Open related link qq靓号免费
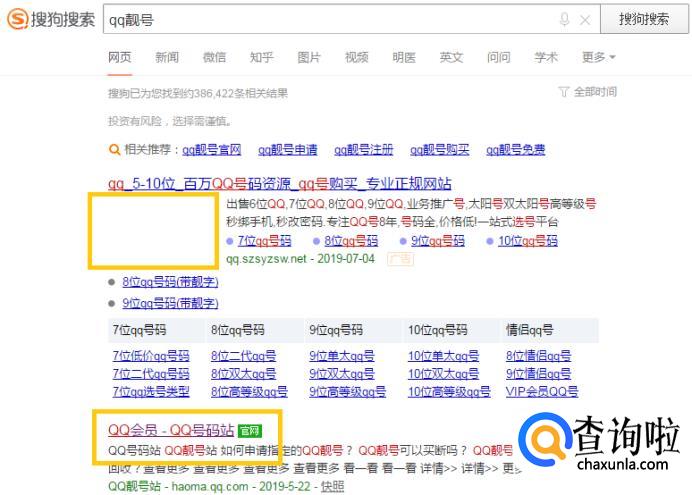 (x=515, y=150)
